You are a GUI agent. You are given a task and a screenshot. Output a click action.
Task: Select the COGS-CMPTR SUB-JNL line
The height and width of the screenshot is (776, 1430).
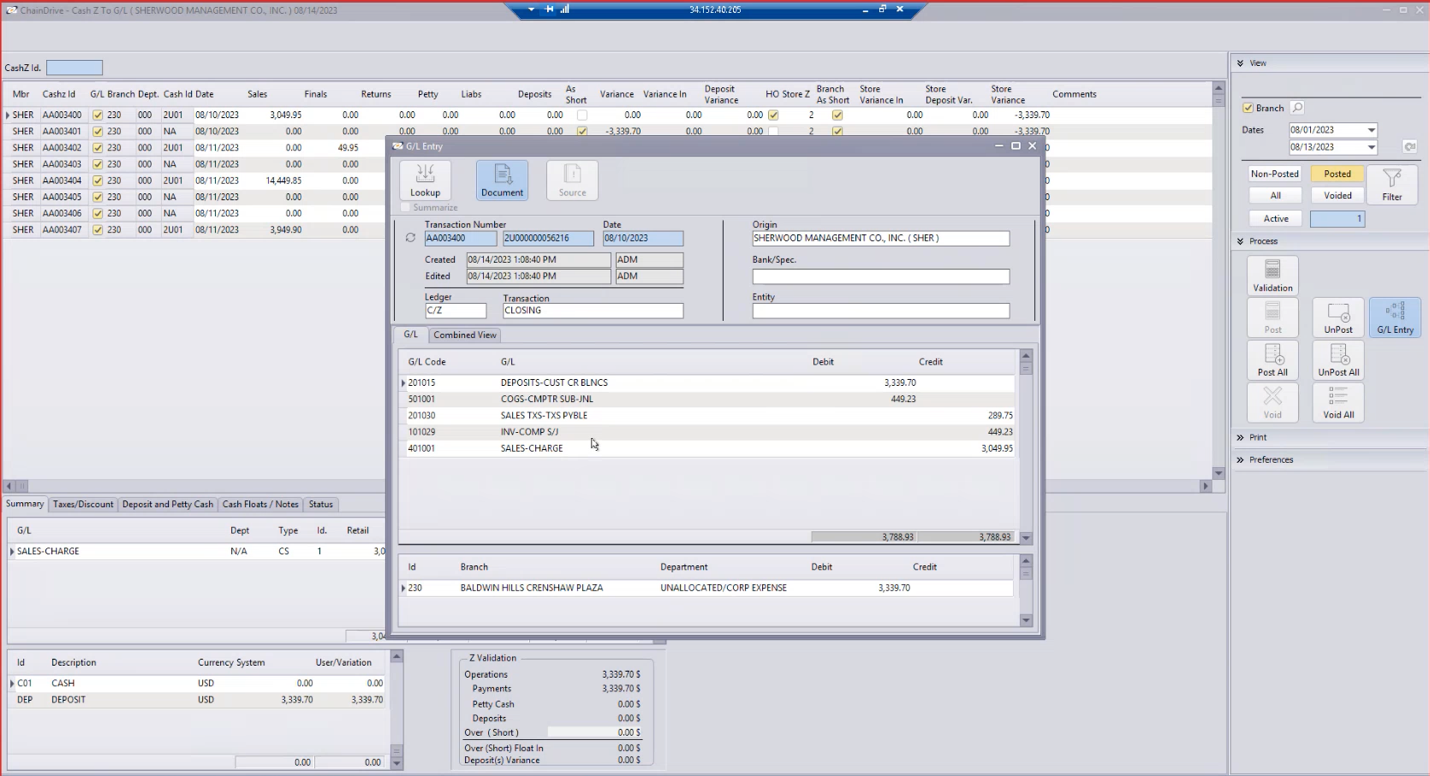707,399
